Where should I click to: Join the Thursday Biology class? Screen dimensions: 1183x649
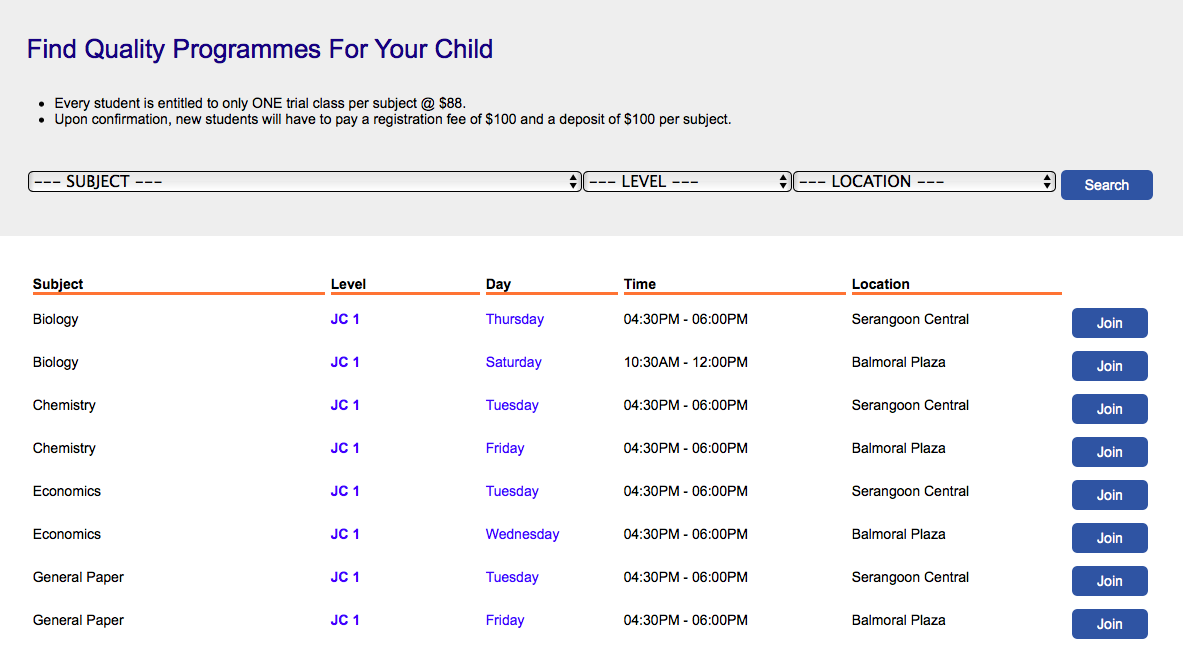click(x=1109, y=323)
